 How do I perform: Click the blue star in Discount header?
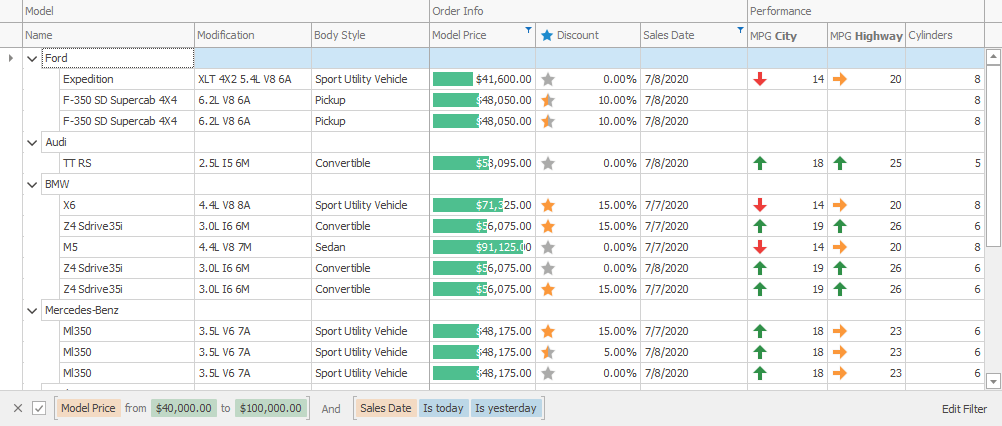546,36
